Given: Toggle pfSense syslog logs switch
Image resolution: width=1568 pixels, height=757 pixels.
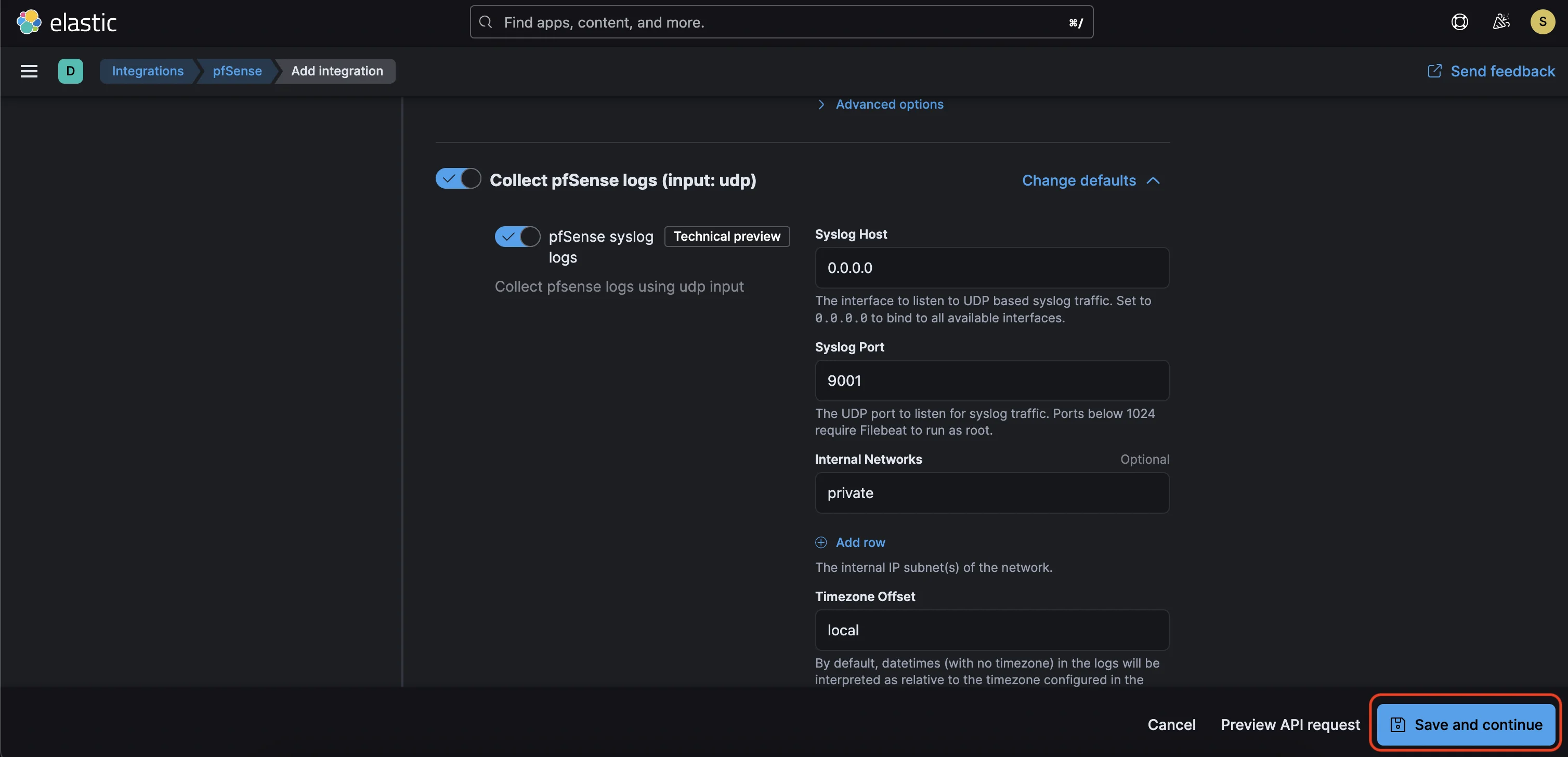Looking at the screenshot, I should coord(517,236).
